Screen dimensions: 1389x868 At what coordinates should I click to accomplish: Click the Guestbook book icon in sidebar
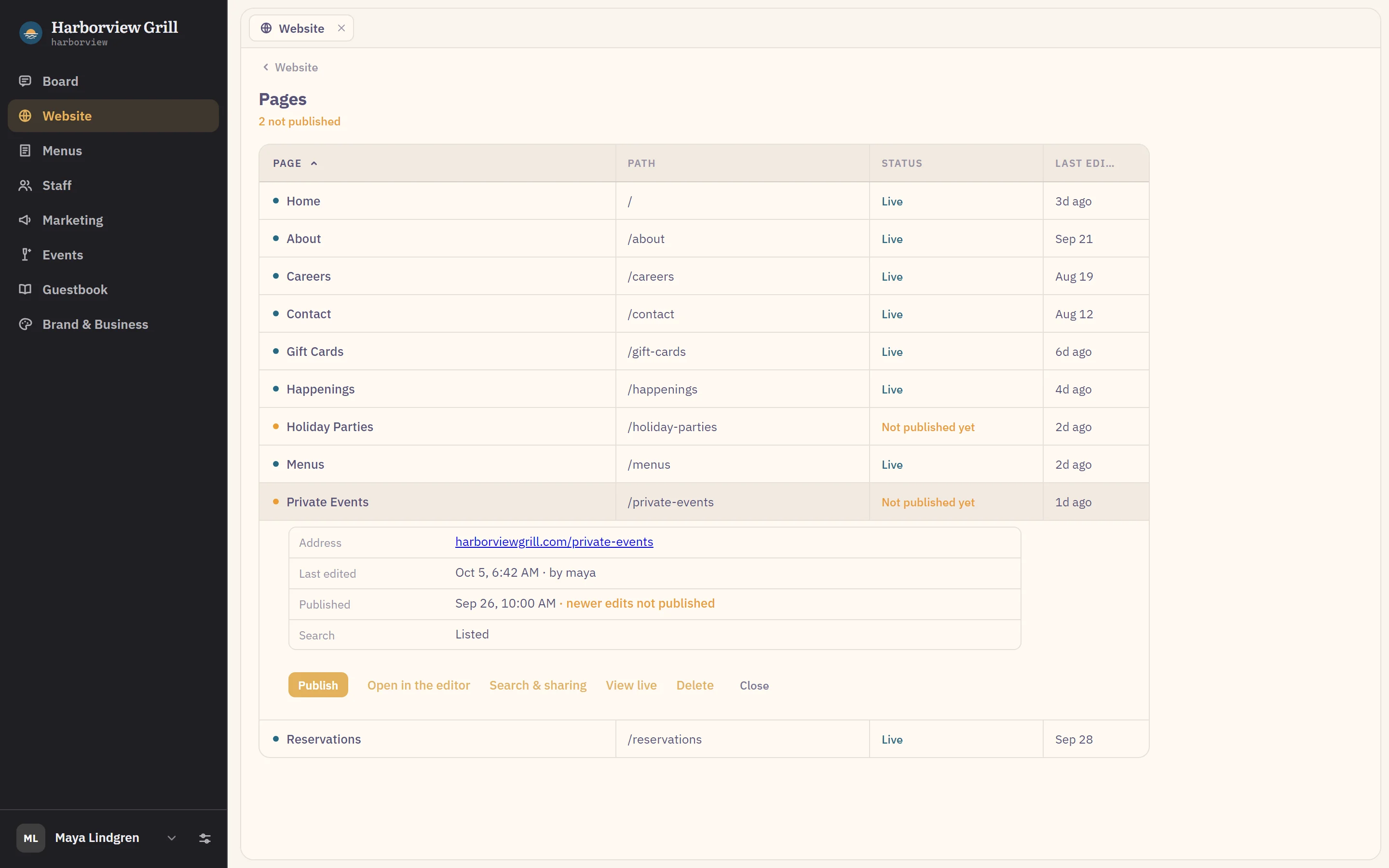tap(25, 289)
